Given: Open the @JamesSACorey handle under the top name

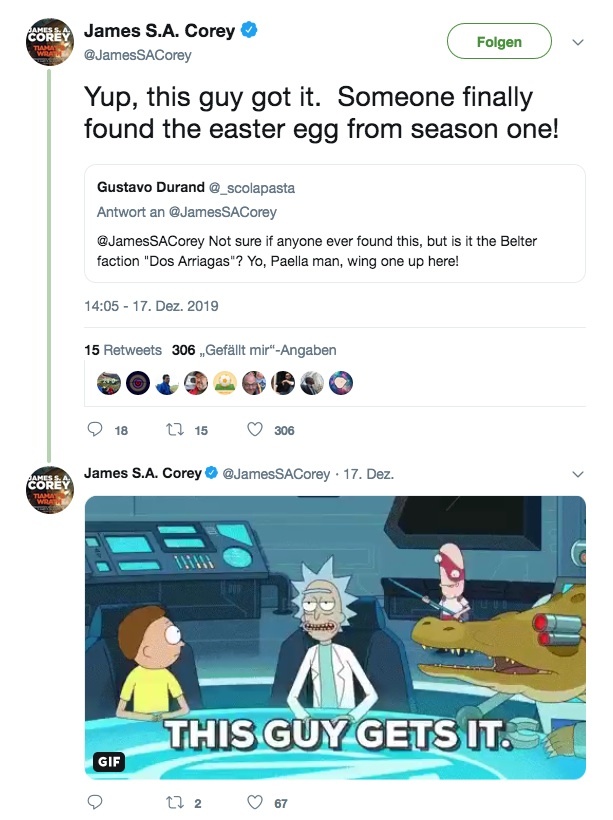Looking at the screenshot, I should (138, 55).
